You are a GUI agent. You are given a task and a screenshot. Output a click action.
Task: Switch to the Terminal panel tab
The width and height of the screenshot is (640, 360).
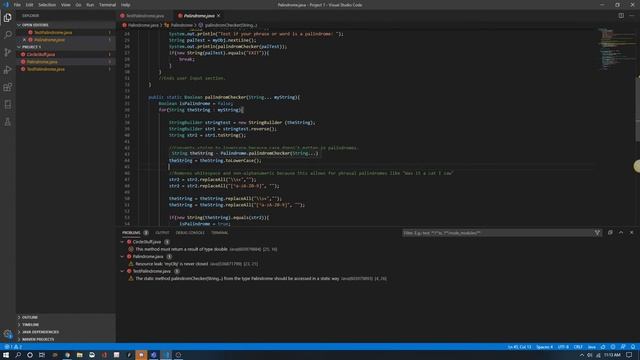220,233
